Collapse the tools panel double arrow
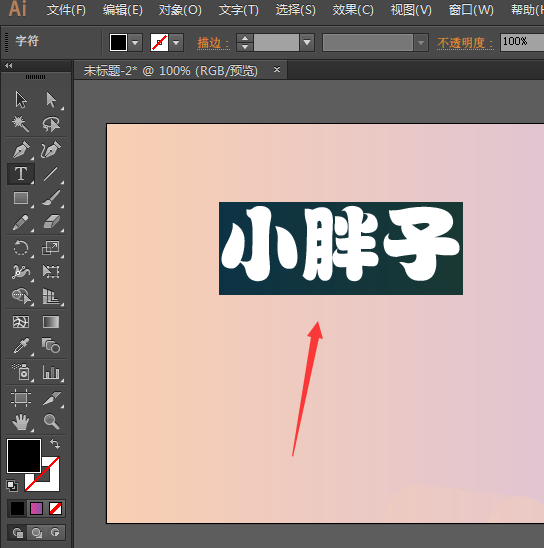 (9, 65)
